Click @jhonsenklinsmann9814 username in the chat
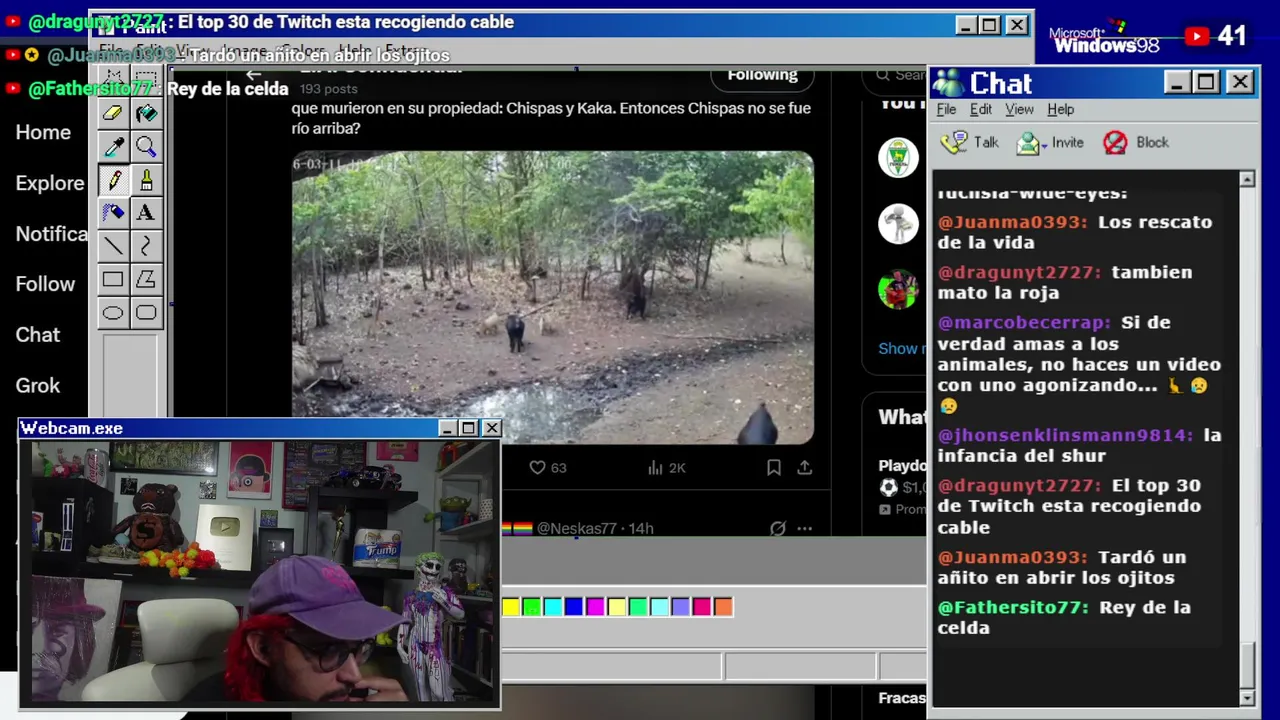This screenshot has width=1280, height=720. 1065,436
